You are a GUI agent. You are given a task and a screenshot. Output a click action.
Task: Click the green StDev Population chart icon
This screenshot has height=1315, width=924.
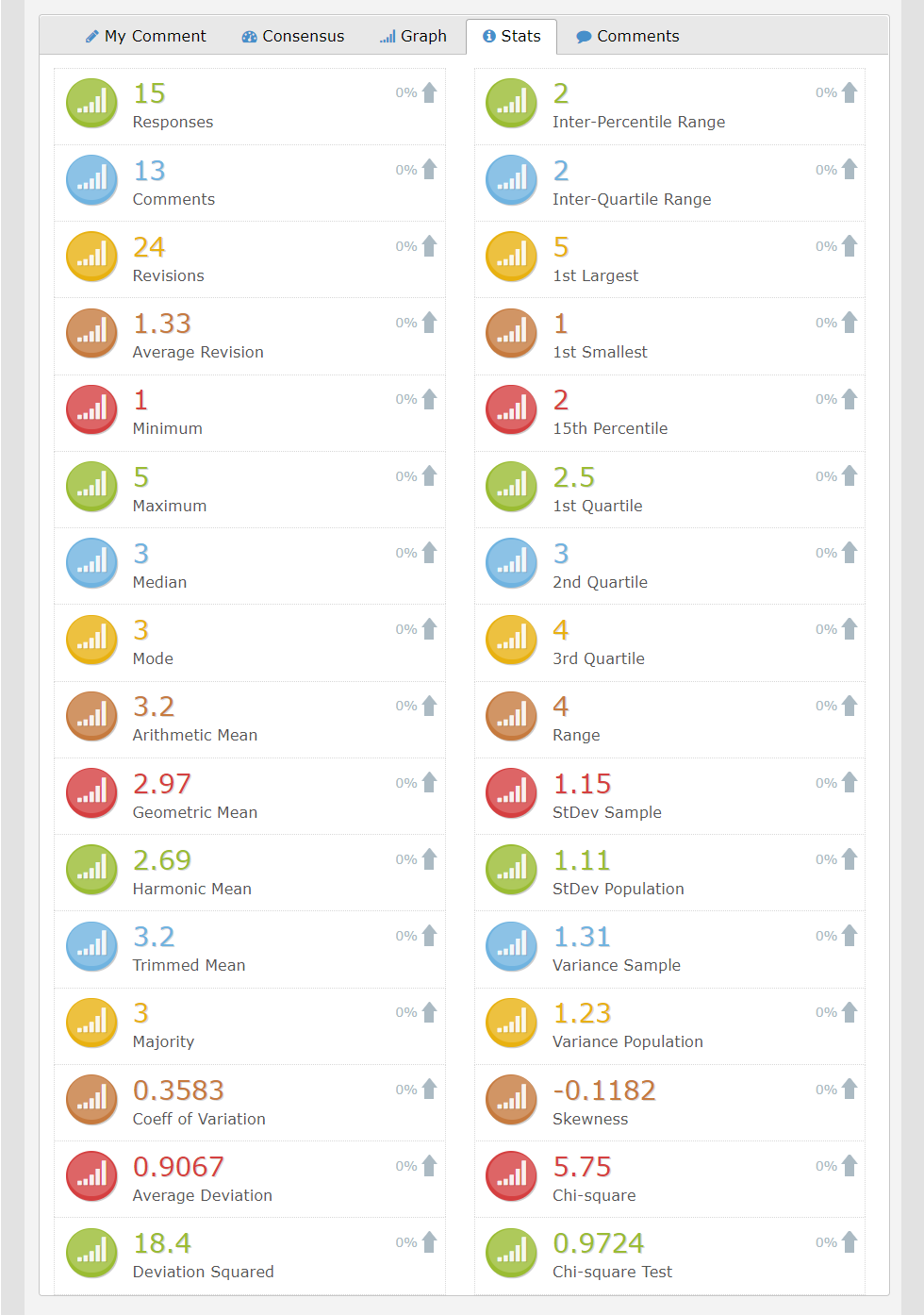pyautogui.click(x=511, y=870)
